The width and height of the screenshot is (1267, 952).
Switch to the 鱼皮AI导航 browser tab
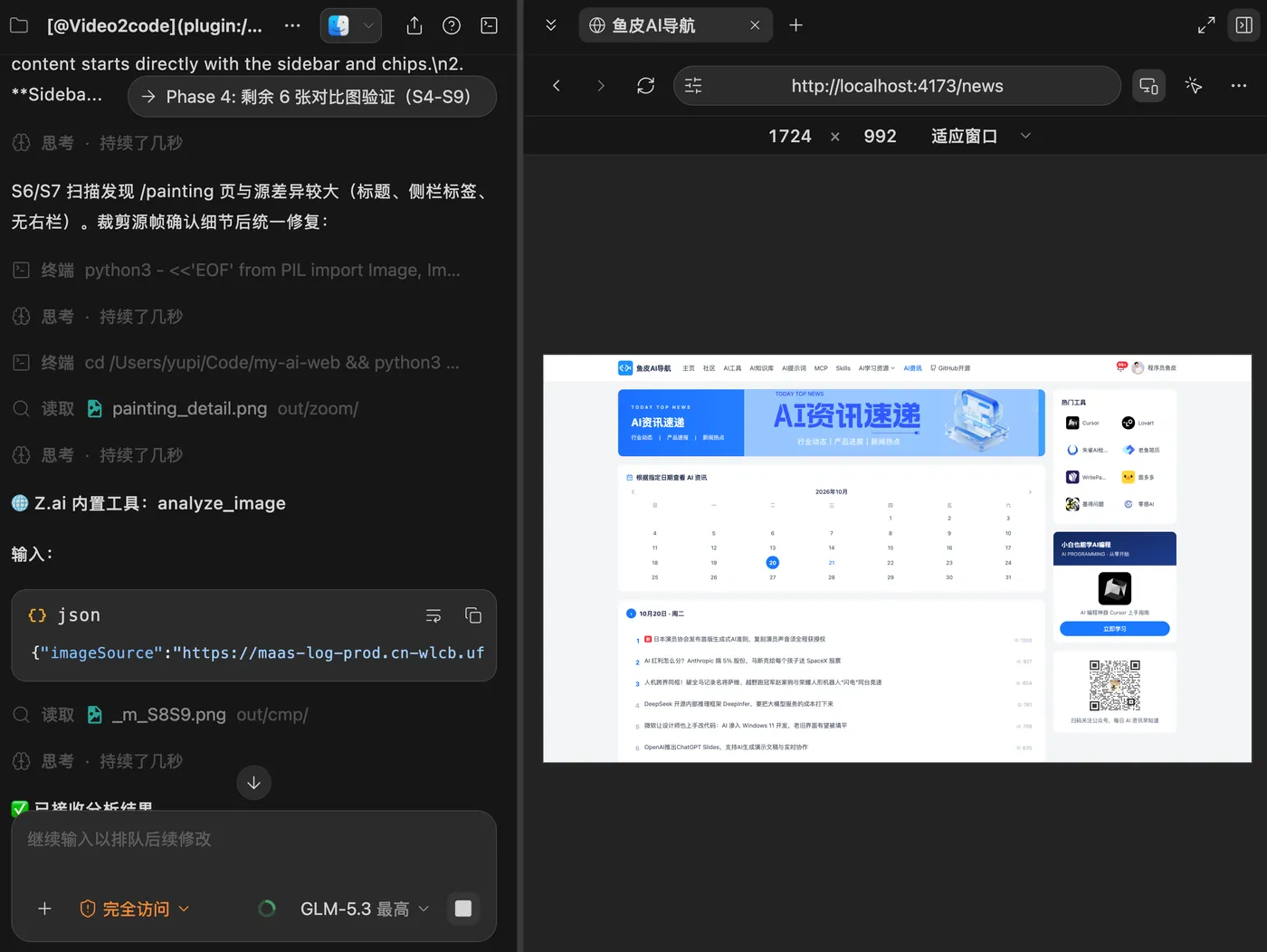tap(675, 25)
